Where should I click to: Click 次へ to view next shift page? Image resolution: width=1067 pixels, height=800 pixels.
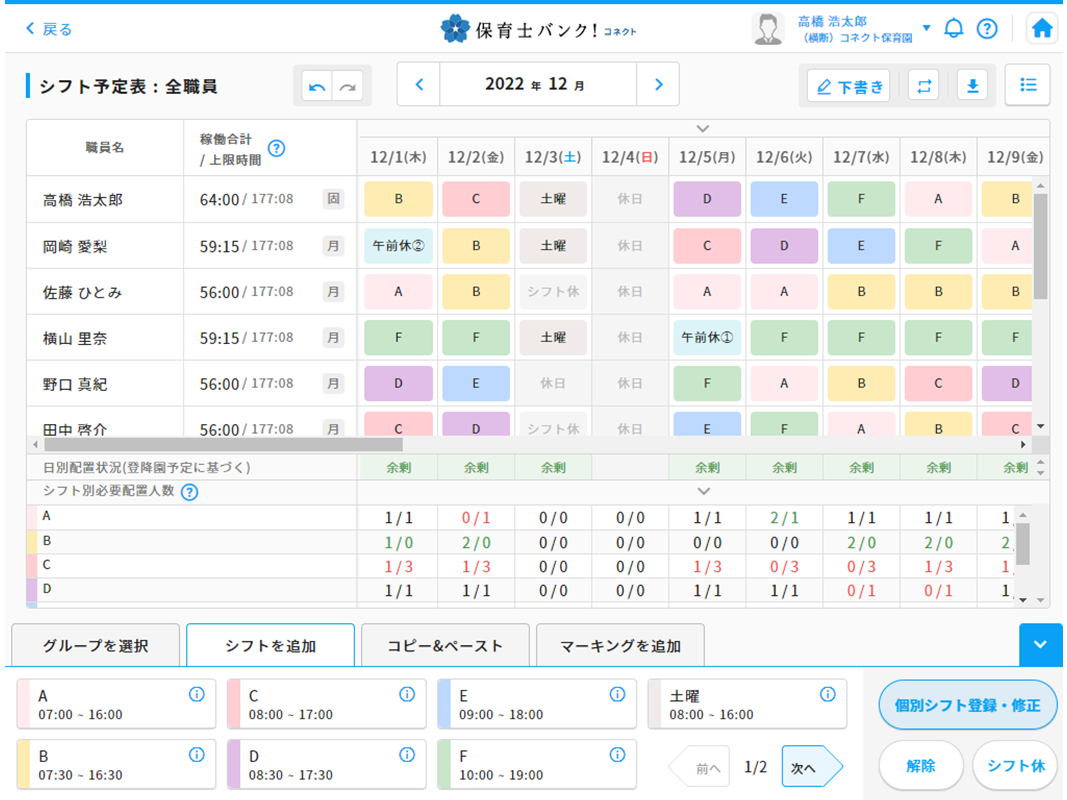810,767
